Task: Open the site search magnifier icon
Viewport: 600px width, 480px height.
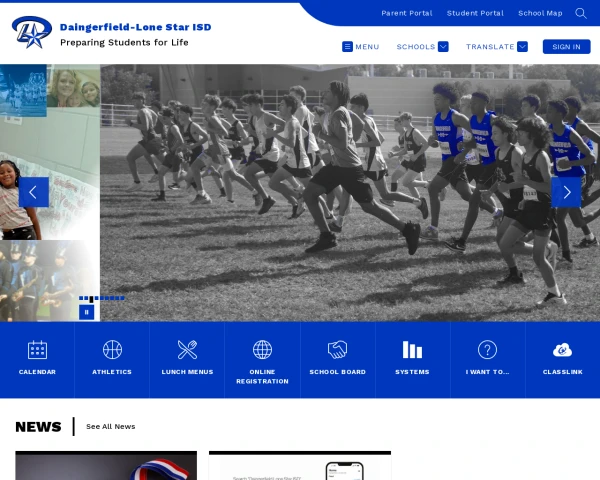Action: coord(580,13)
